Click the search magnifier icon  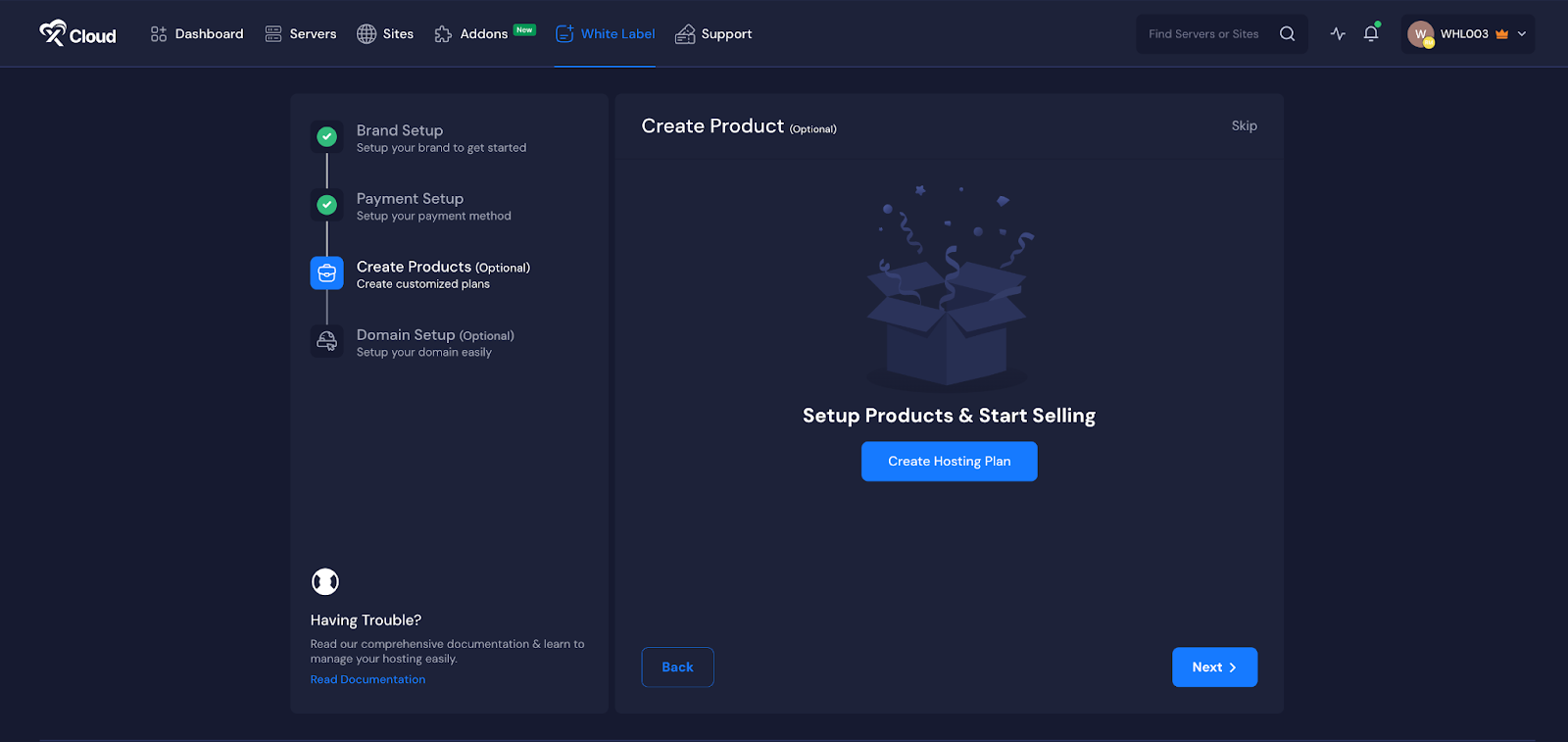click(1287, 34)
